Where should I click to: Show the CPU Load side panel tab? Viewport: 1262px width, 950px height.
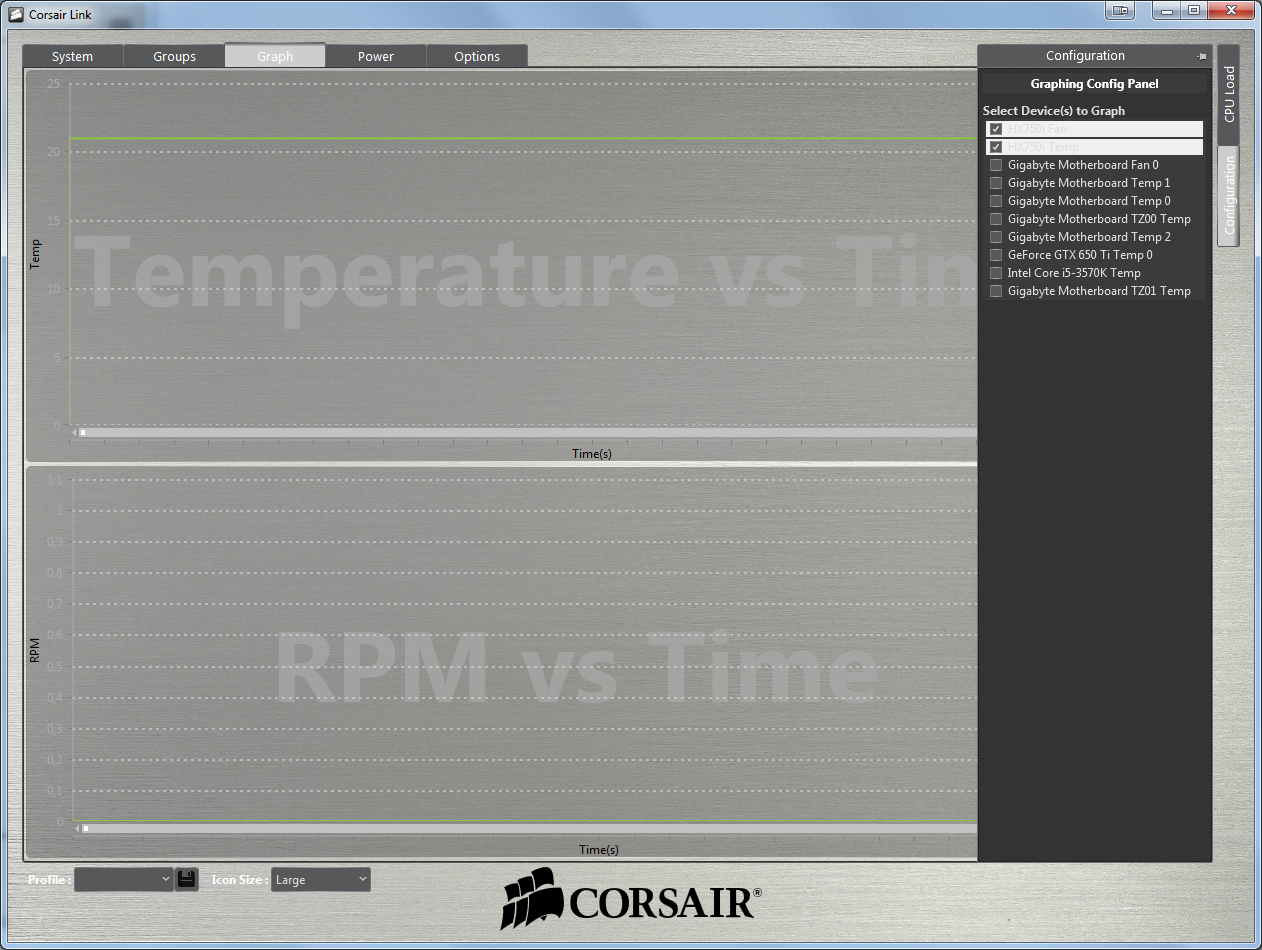1229,94
